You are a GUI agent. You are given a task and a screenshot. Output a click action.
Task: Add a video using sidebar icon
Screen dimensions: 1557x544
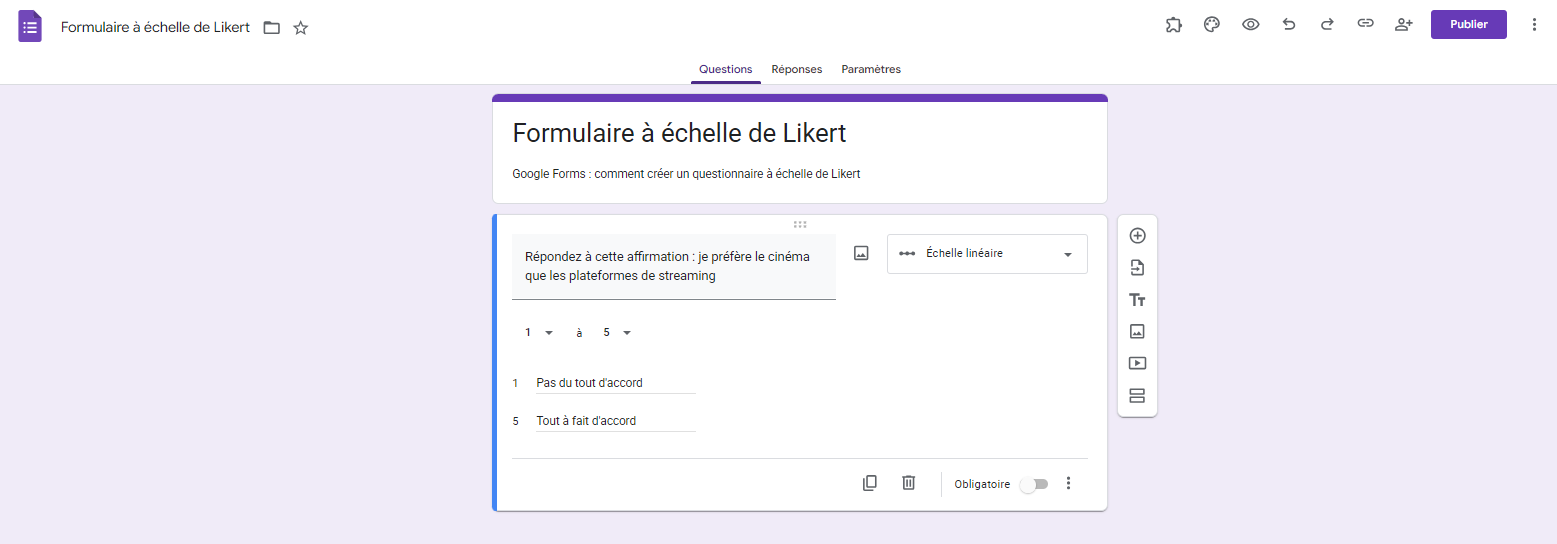coord(1137,363)
